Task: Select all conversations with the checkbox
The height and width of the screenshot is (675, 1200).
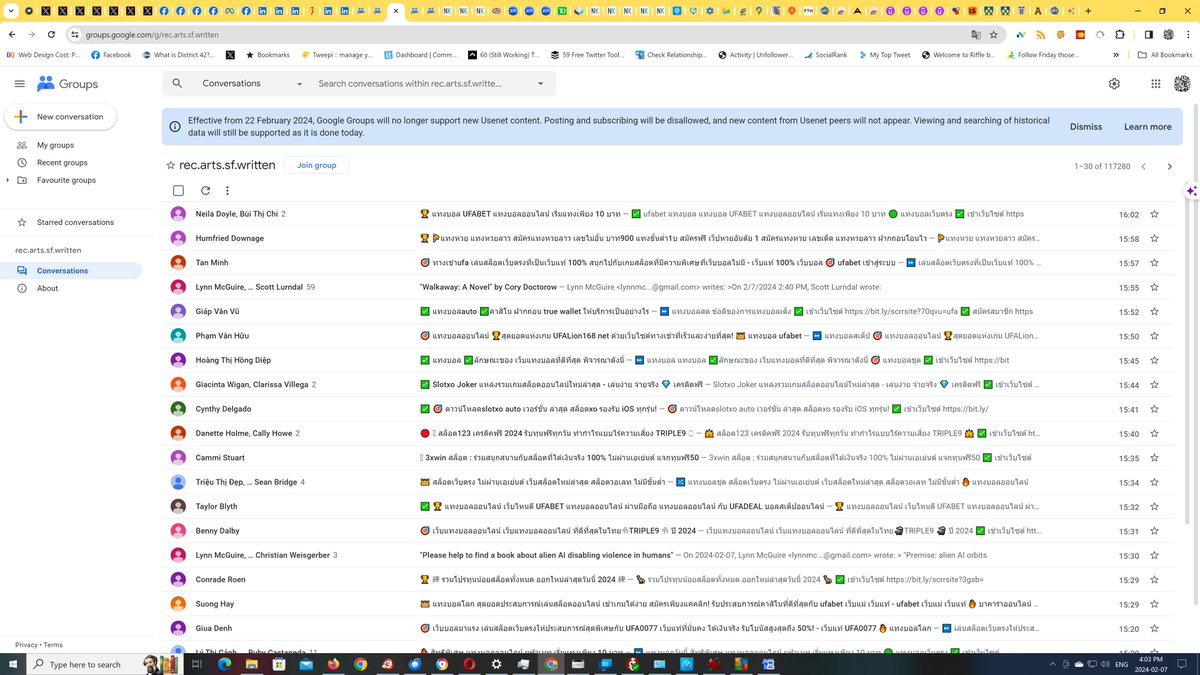Action: tap(178, 190)
